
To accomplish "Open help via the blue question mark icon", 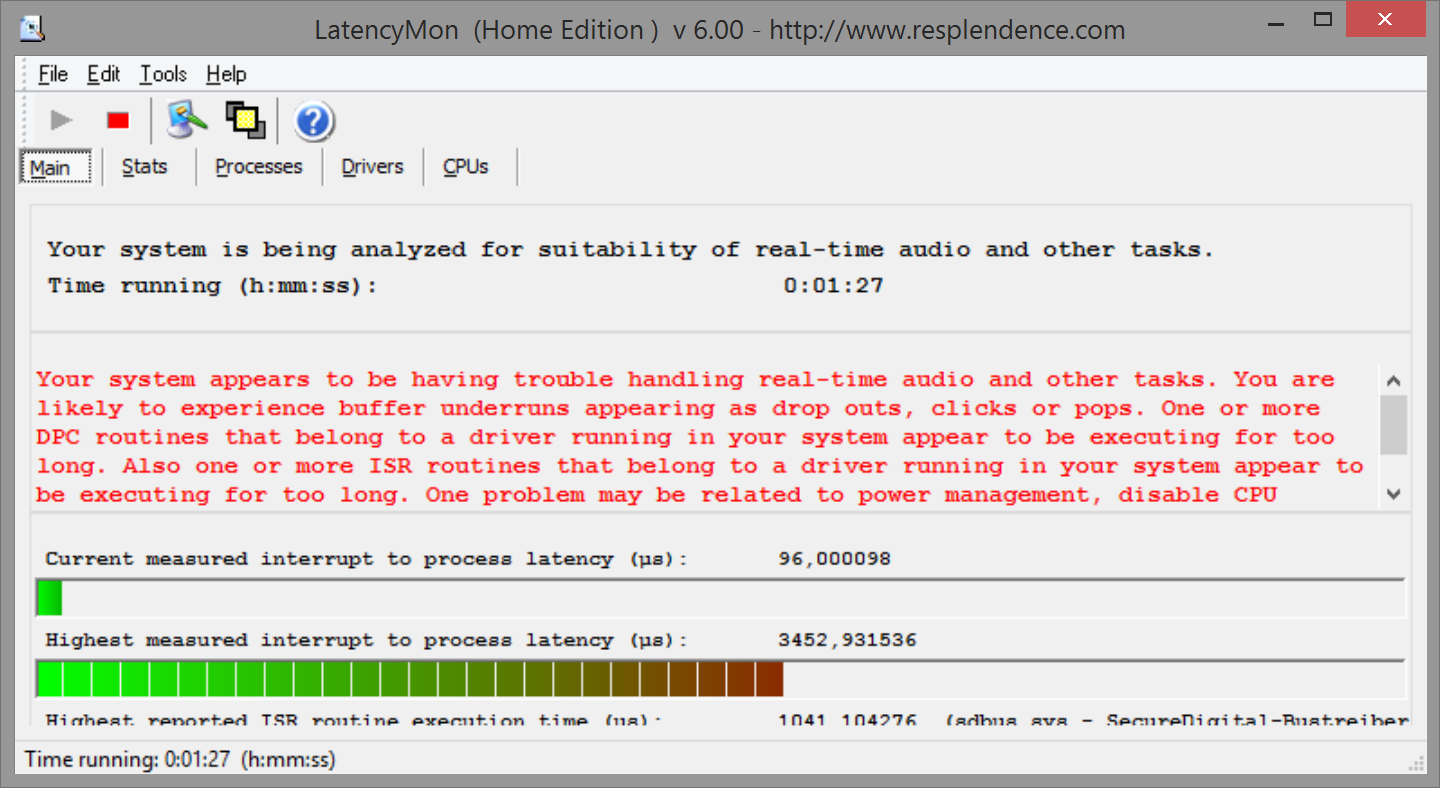I will 313,121.
